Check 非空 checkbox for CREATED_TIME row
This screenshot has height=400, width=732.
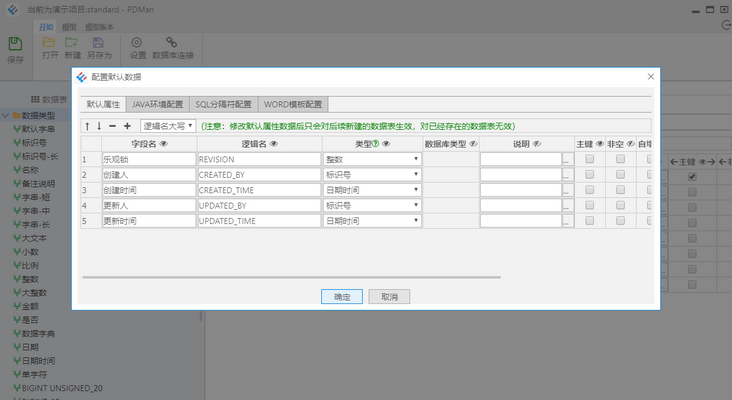click(x=620, y=190)
